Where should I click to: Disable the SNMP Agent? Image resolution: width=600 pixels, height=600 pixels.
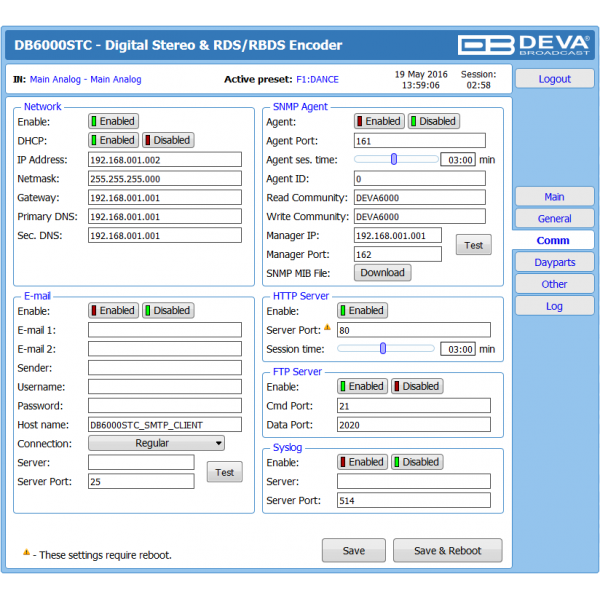[434, 121]
